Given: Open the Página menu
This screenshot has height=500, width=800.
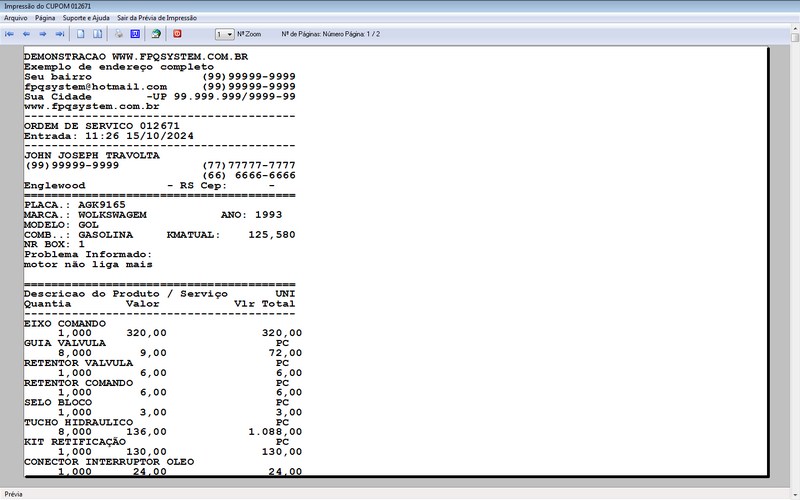Looking at the screenshot, I should pos(45,18).
